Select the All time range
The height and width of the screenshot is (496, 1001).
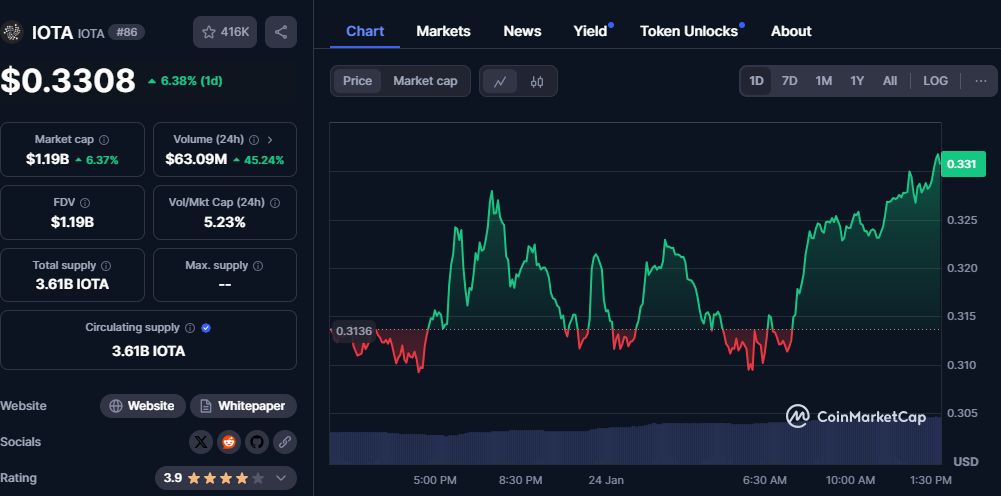point(890,81)
